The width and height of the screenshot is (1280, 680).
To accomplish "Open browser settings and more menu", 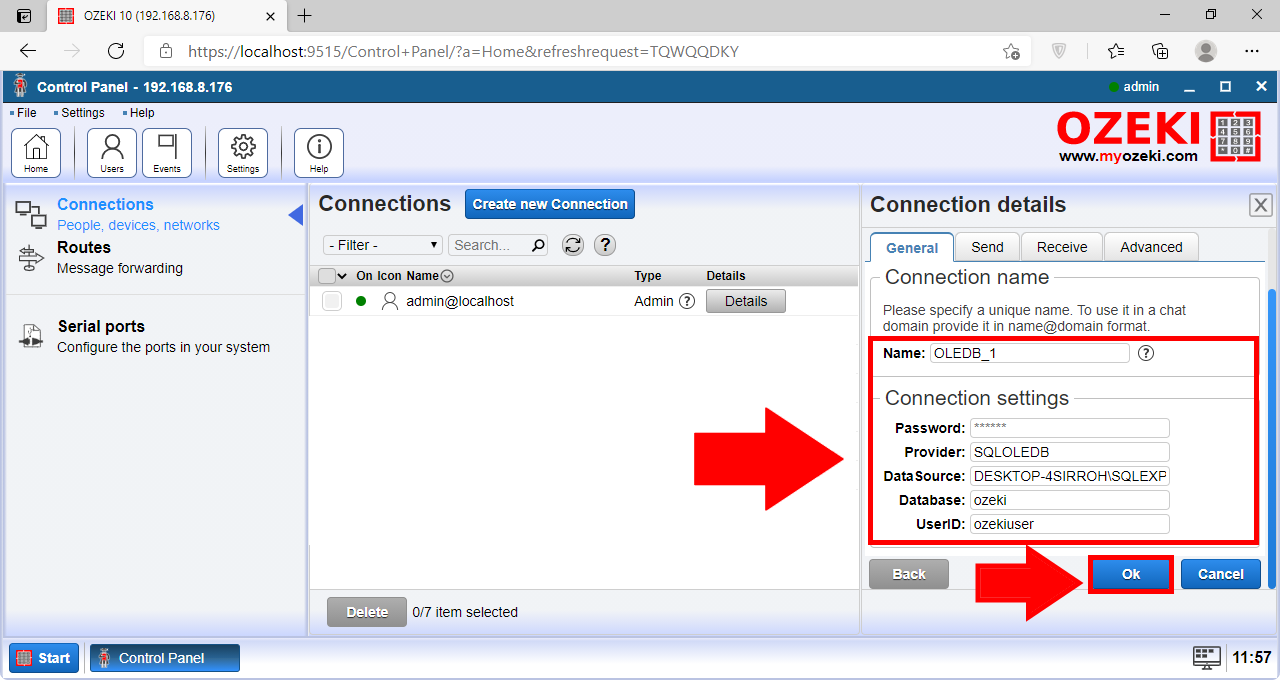I will 1252,51.
